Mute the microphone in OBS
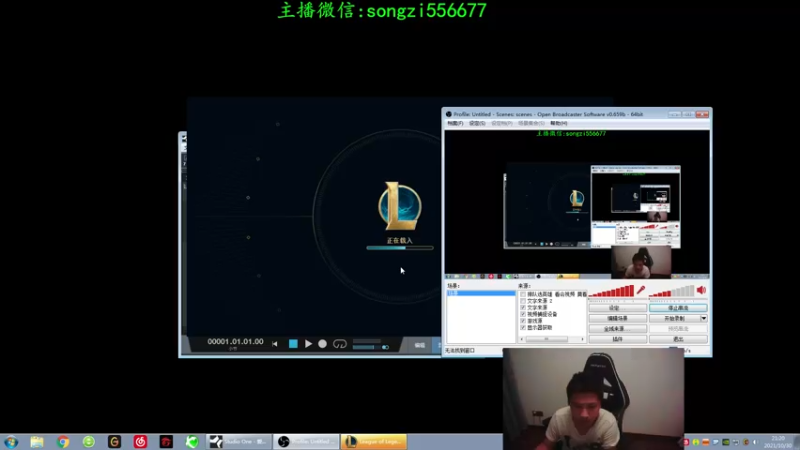The height and width of the screenshot is (450, 800). 641,290
